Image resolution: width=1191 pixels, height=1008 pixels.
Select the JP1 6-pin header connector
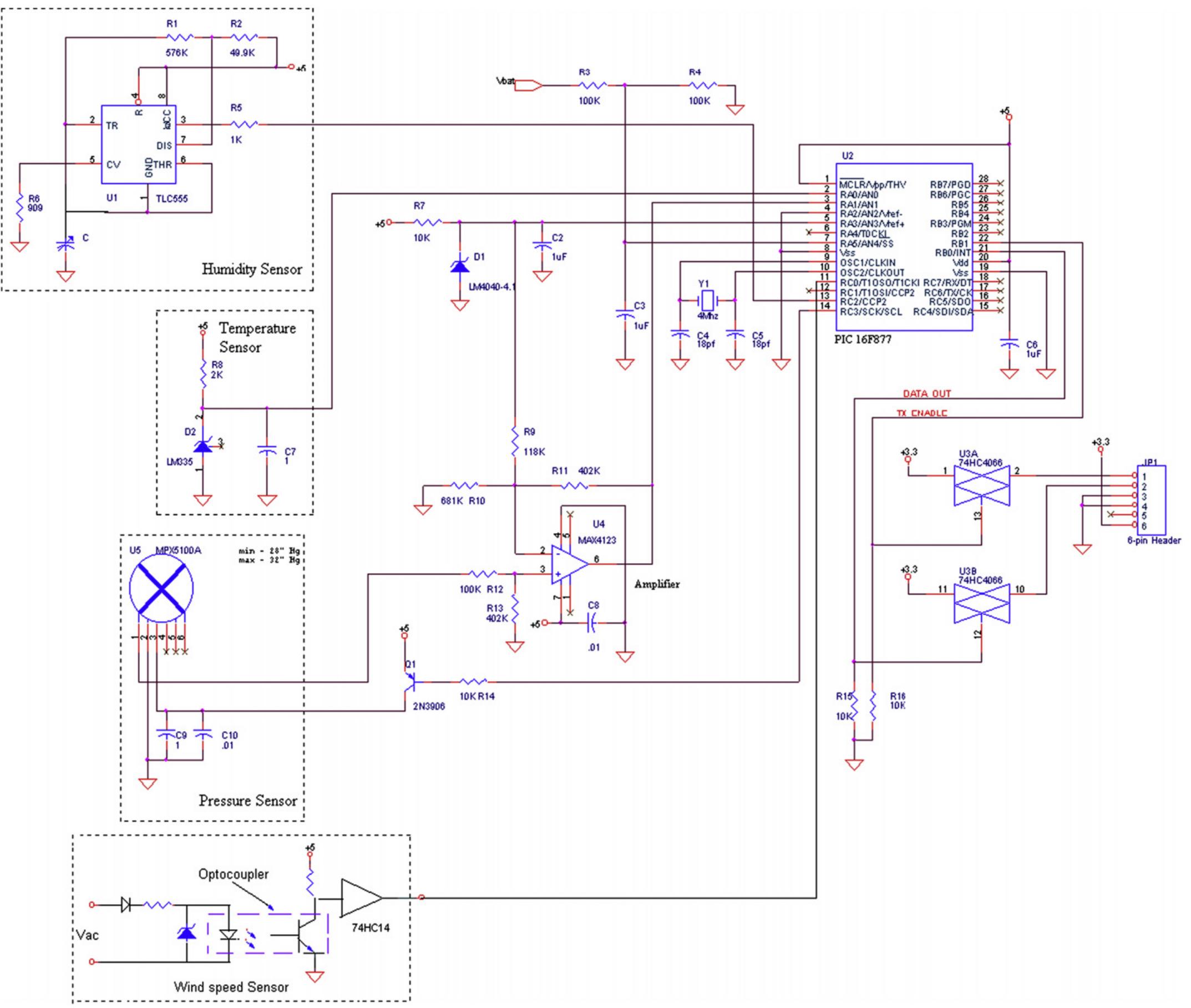pyautogui.click(x=1151, y=500)
